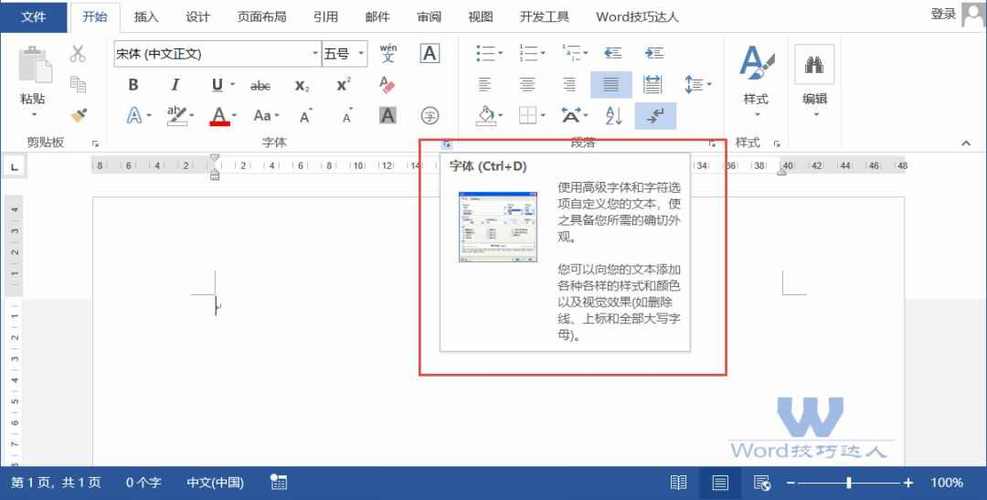The image size is (987, 500).
Task: Open the font size dropdown 五号
Action: point(361,54)
